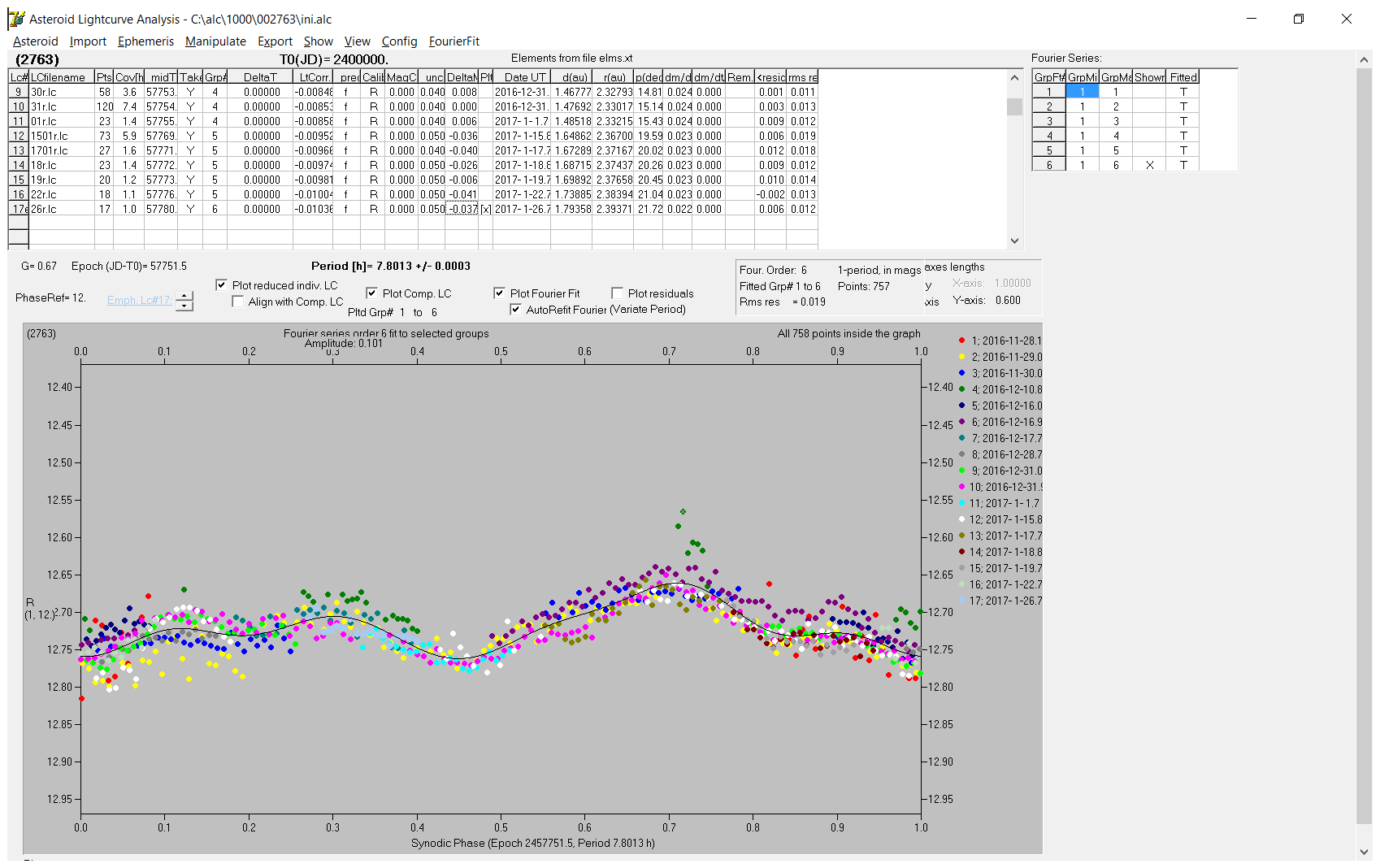This screenshot has height=868, width=1380.
Task: Click highlighted GrpMi cell in Fourier Series row 1
Action: click(1083, 92)
